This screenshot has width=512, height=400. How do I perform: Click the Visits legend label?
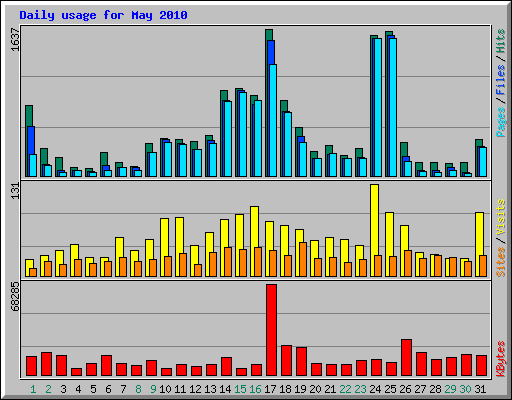[x=501, y=218]
